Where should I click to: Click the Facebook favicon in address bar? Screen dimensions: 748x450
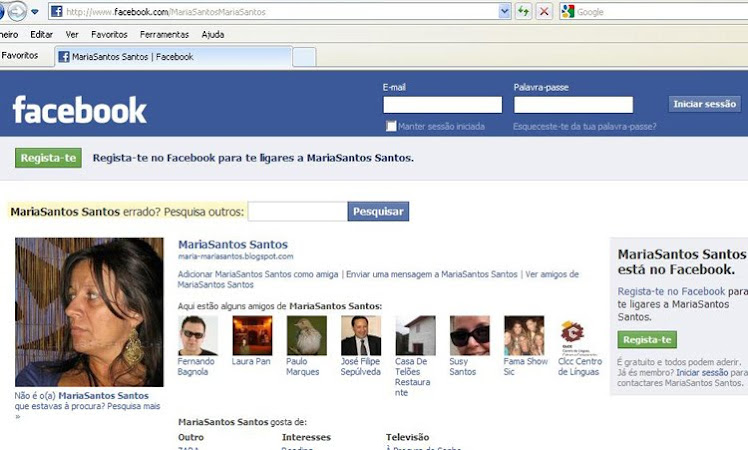pos(56,11)
